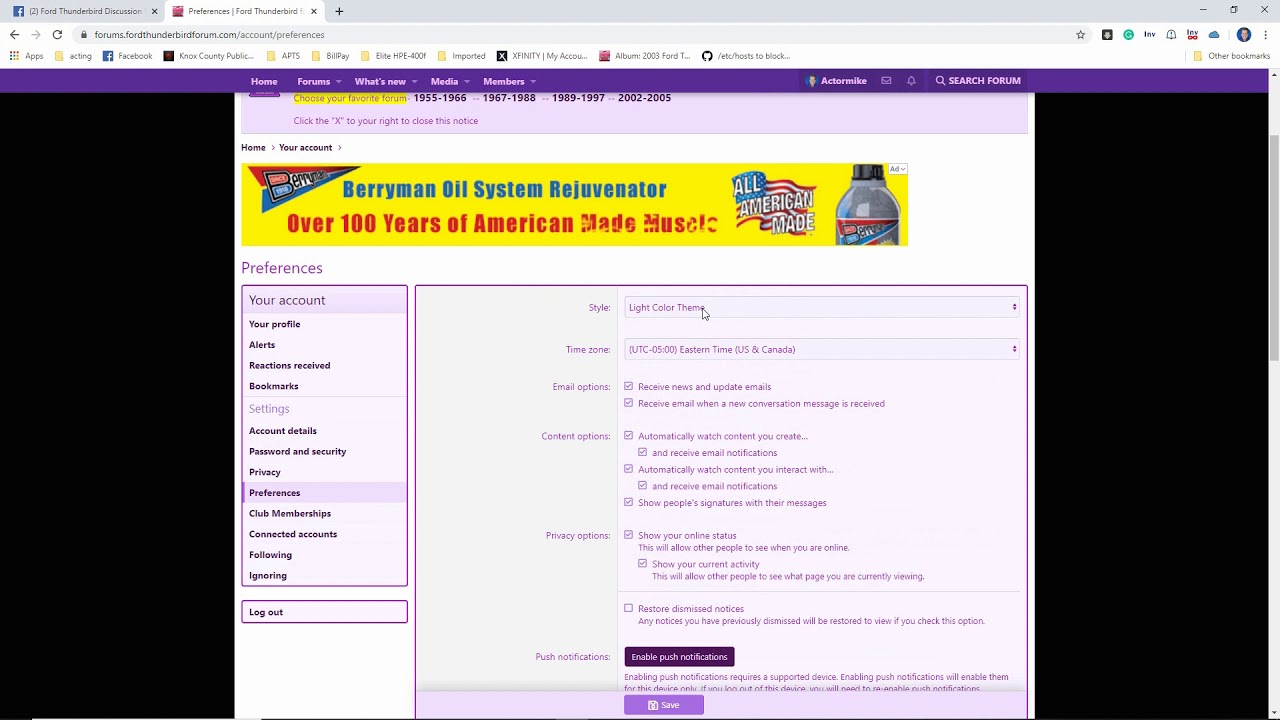Image resolution: width=1280 pixels, height=720 pixels.
Task: Open Reactions received
Action: [290, 365]
